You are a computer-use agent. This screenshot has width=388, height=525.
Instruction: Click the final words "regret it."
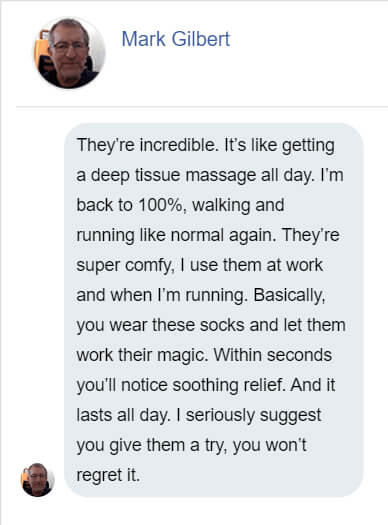108,475
